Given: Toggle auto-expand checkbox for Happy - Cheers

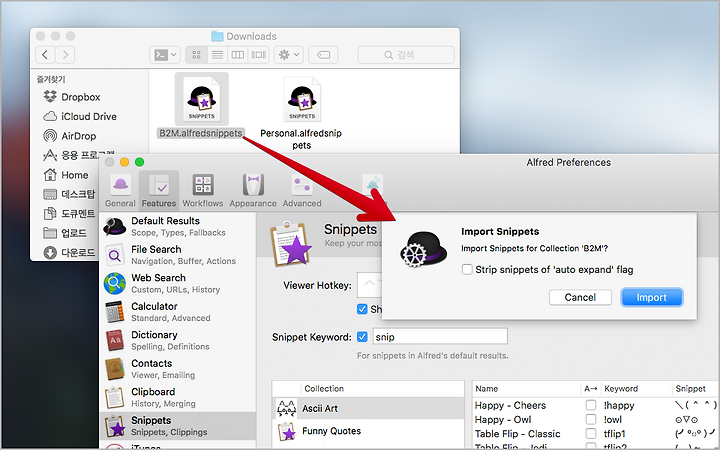Looking at the screenshot, I should tap(591, 405).
